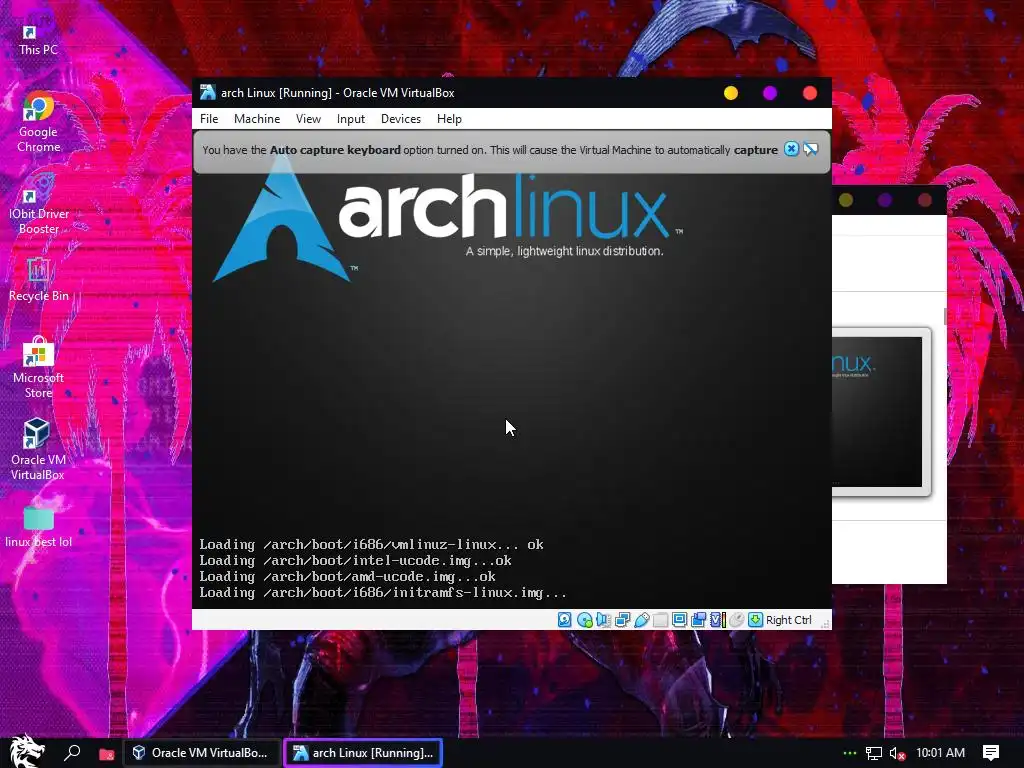Select the Oracle VM VirtualBox desktop shortcut
The width and height of the screenshot is (1024, 768).
[38, 450]
